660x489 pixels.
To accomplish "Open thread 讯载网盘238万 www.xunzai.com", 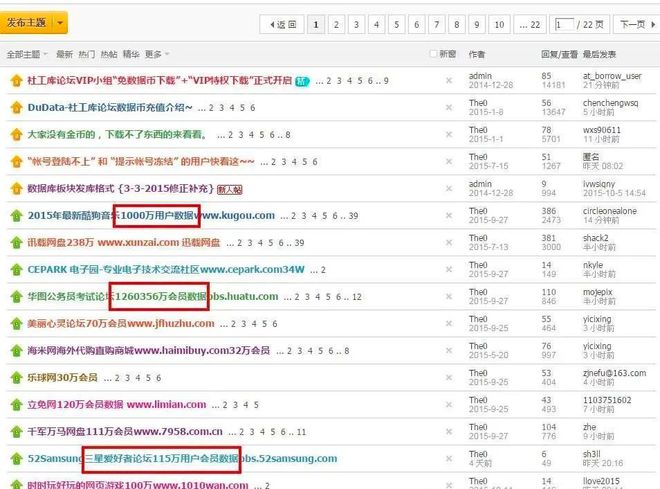I will click(124, 243).
